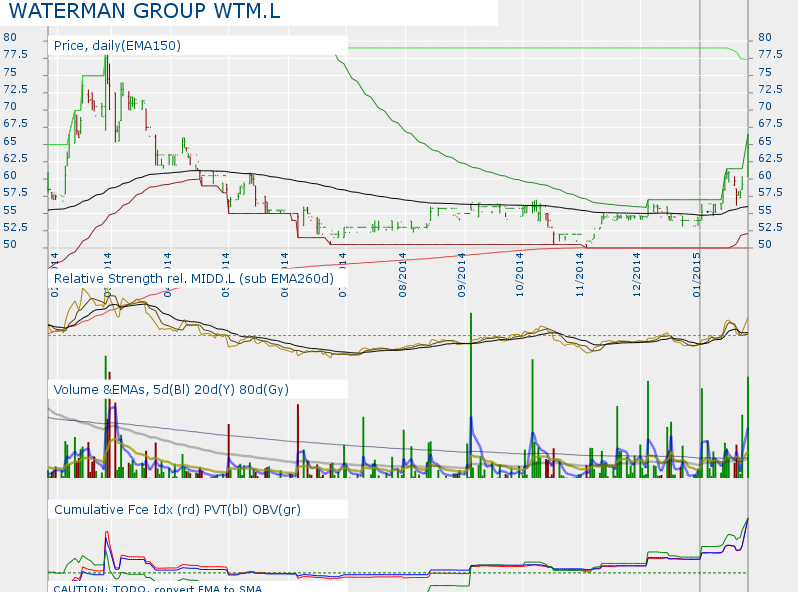Click the 57.5 value on right price axis
This screenshot has width=798, height=592.
click(771, 193)
